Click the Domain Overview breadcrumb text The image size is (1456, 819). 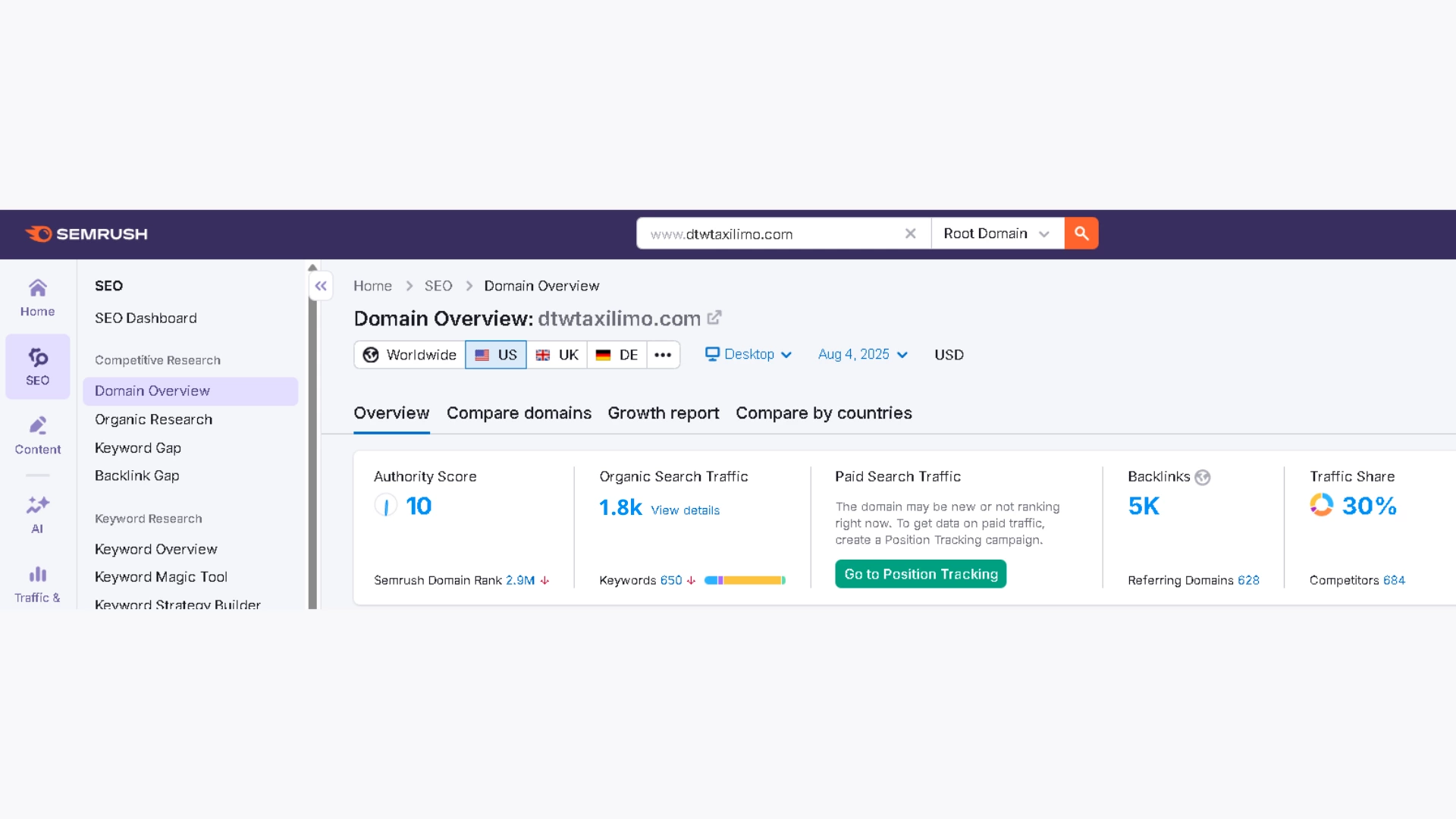click(x=541, y=286)
